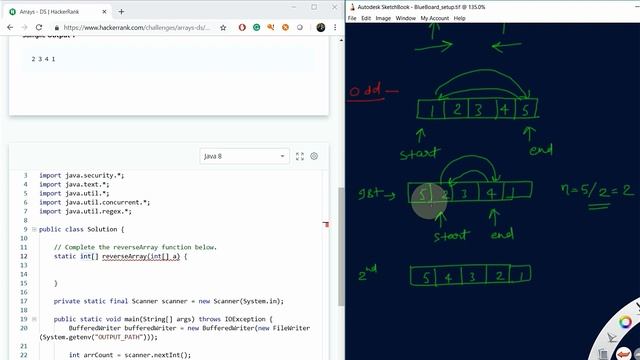The height and width of the screenshot is (360, 640).
Task: Bookmark this page with the star
Action: [x=223, y=28]
